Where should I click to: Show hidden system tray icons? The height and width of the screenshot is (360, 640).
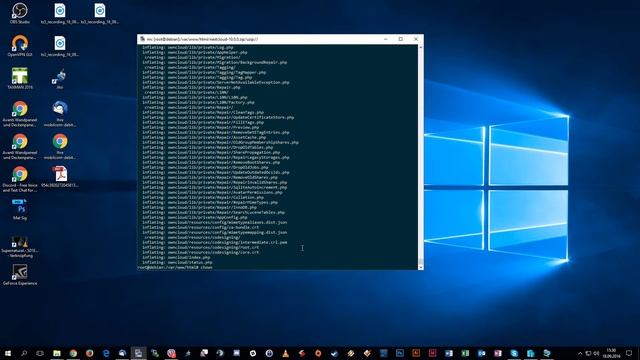click(580, 353)
